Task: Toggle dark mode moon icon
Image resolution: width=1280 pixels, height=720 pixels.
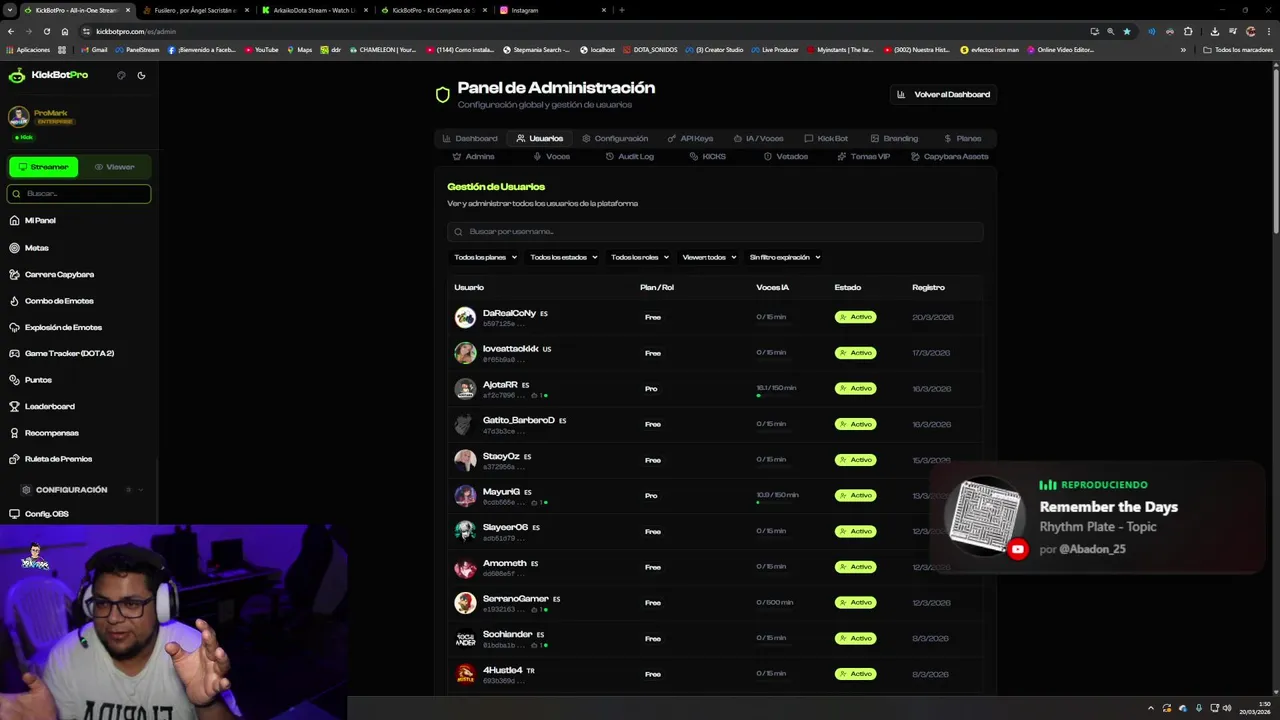Action: click(141, 75)
